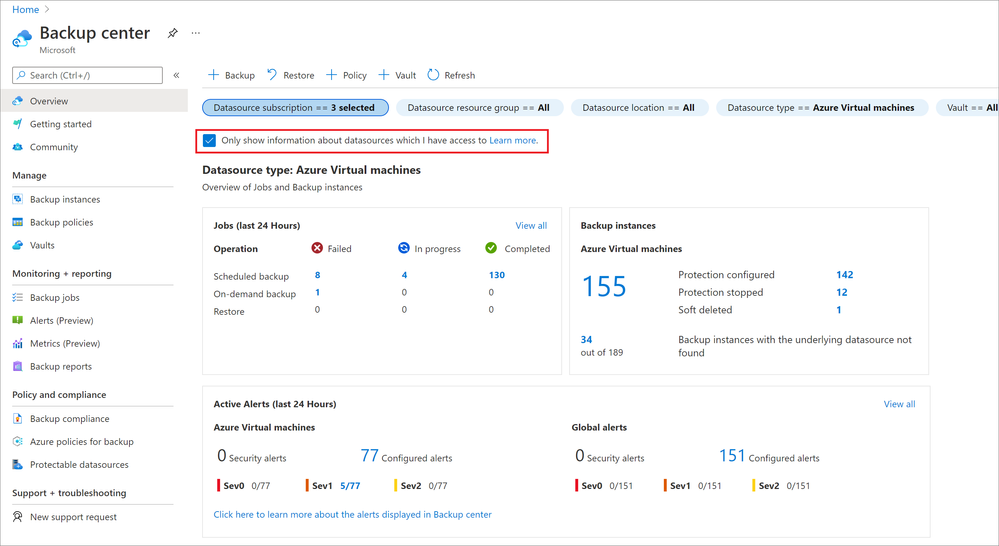
Task: Click the Backup jobs list icon
Action: pos(18,298)
